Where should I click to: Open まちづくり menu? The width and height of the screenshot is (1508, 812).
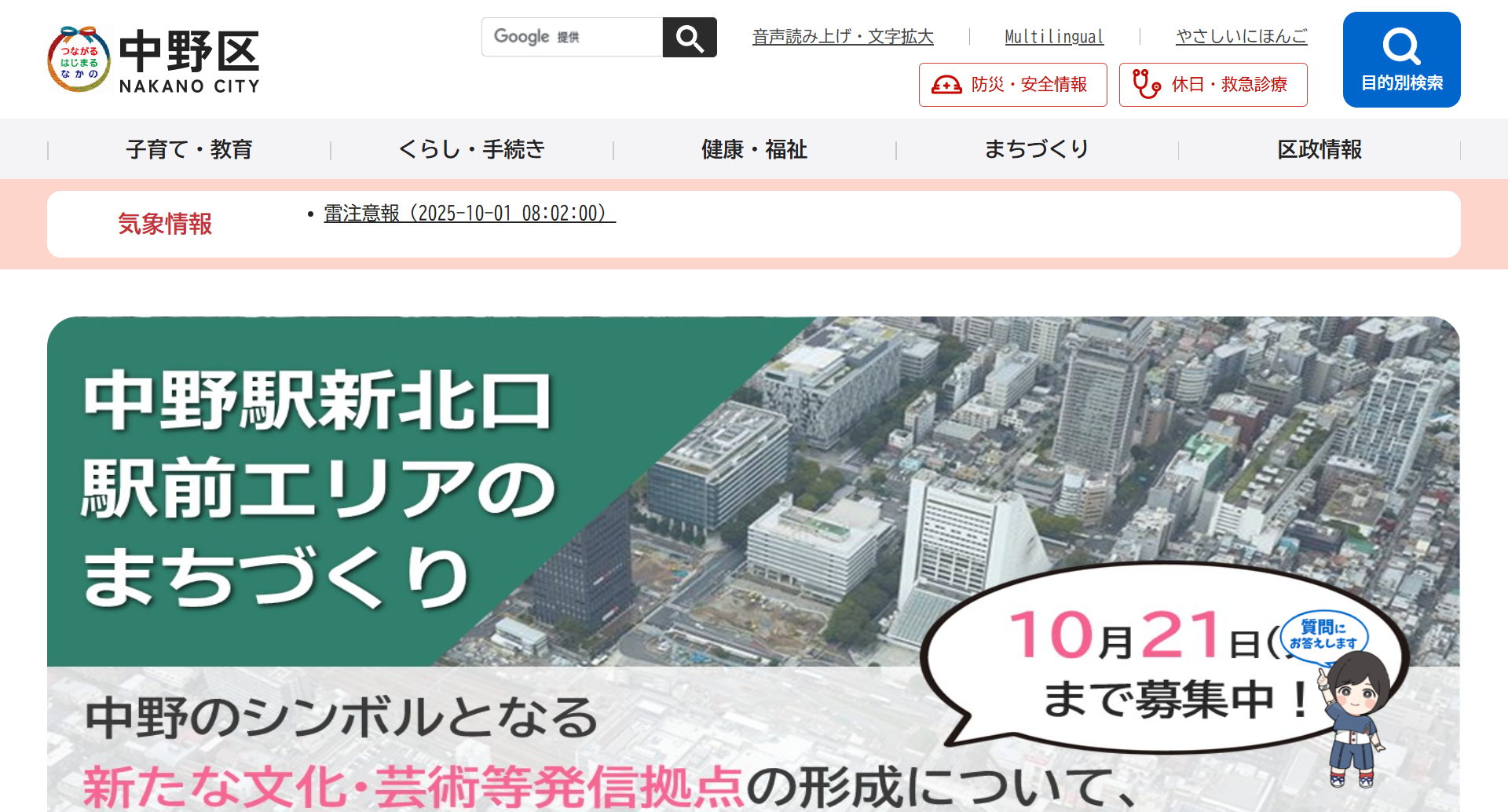(x=1037, y=149)
